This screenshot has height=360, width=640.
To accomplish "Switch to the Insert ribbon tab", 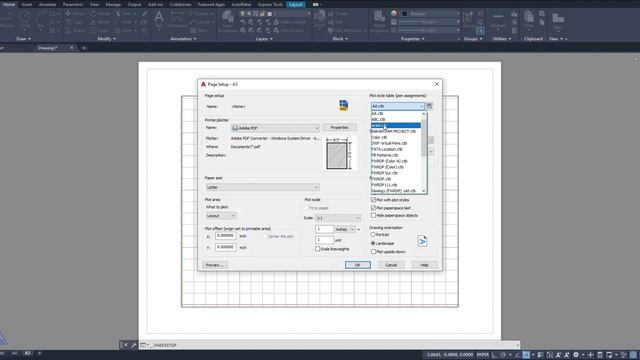I will coord(27,4).
